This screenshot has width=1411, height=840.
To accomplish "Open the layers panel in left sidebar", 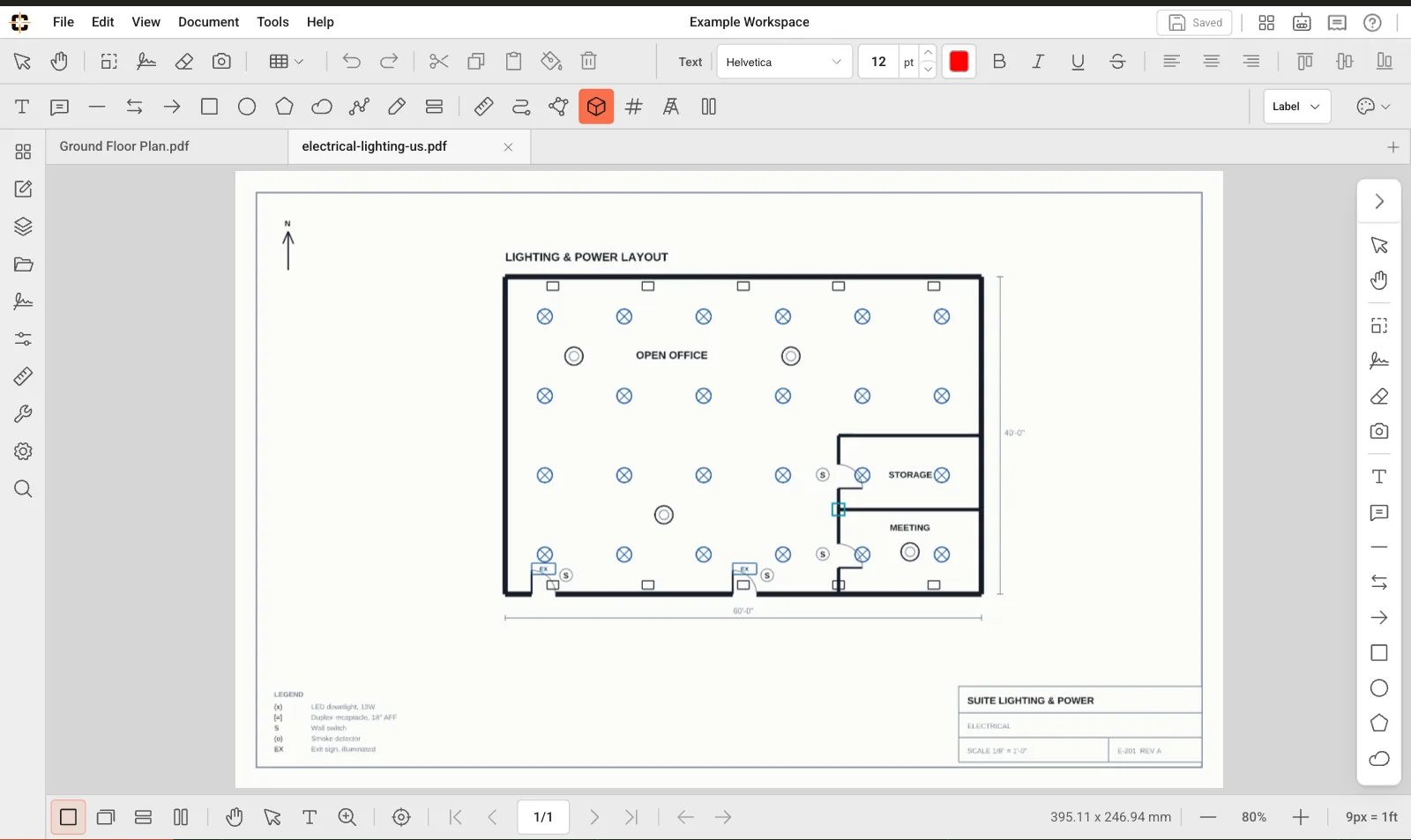I will [x=24, y=227].
